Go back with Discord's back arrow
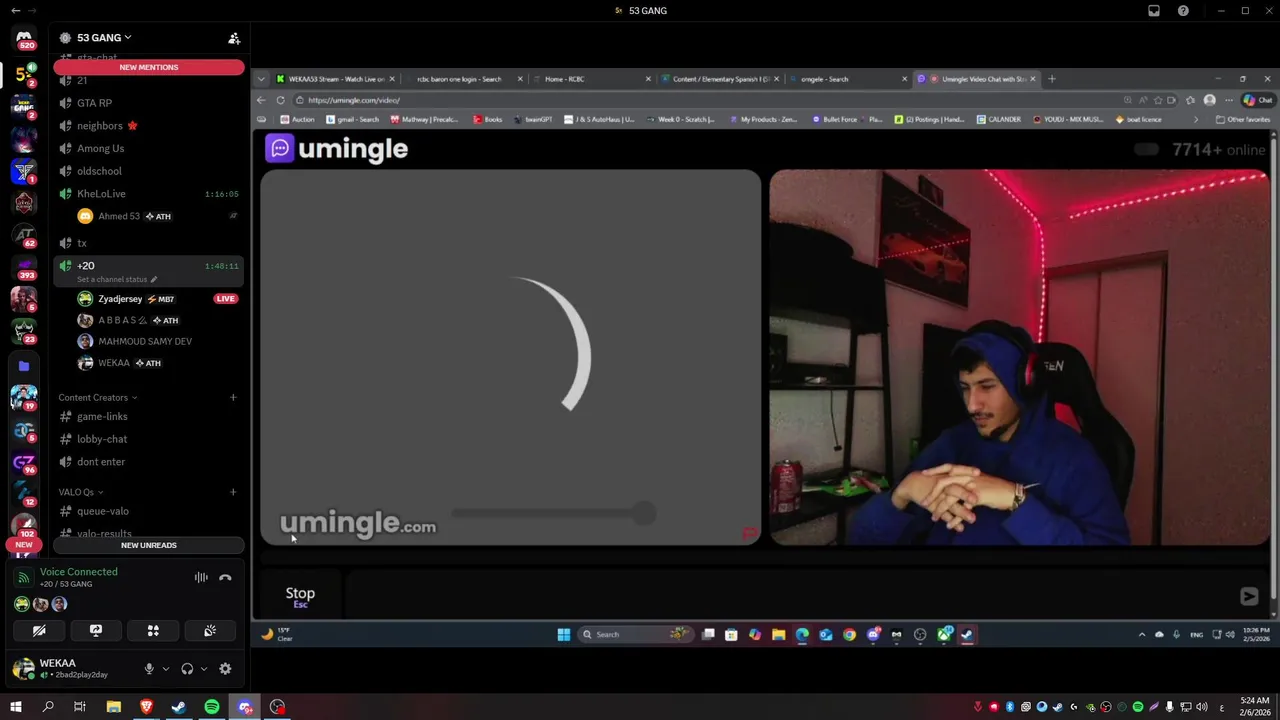This screenshot has width=1280, height=720. [15, 11]
